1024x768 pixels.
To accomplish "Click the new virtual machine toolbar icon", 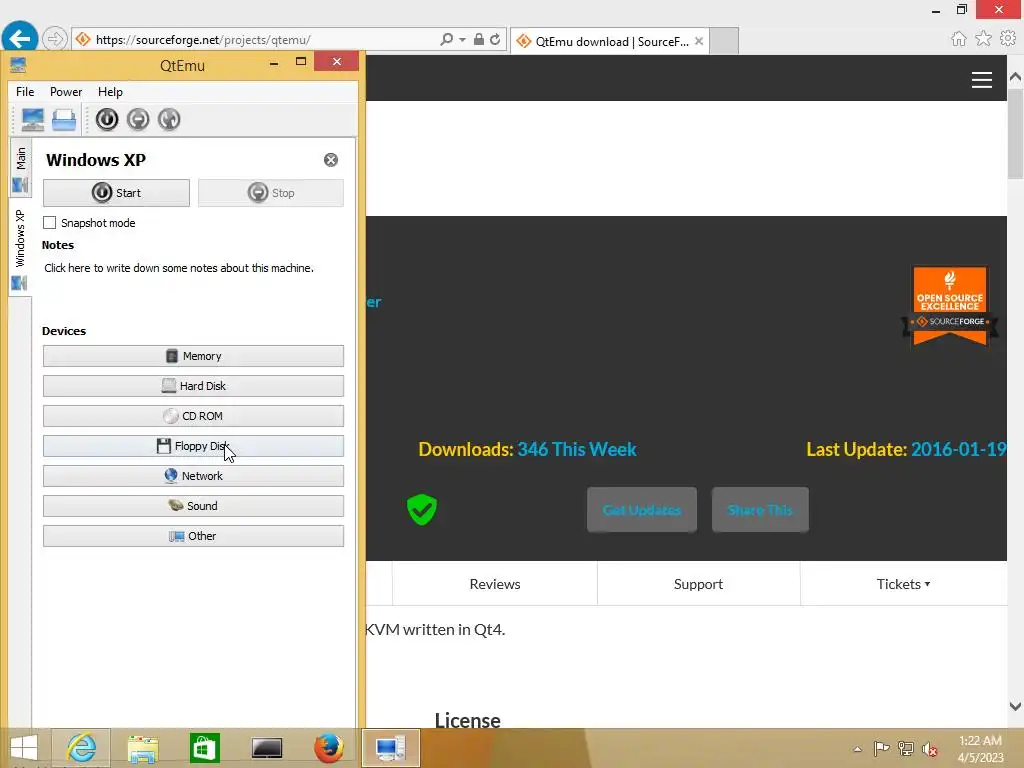I will point(33,120).
